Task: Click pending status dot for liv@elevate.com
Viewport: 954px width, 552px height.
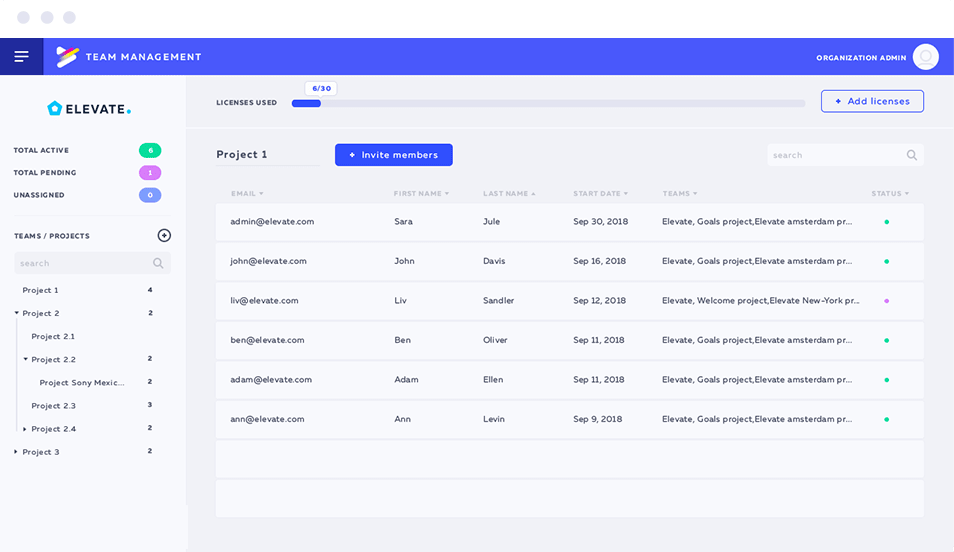Action: click(x=886, y=301)
